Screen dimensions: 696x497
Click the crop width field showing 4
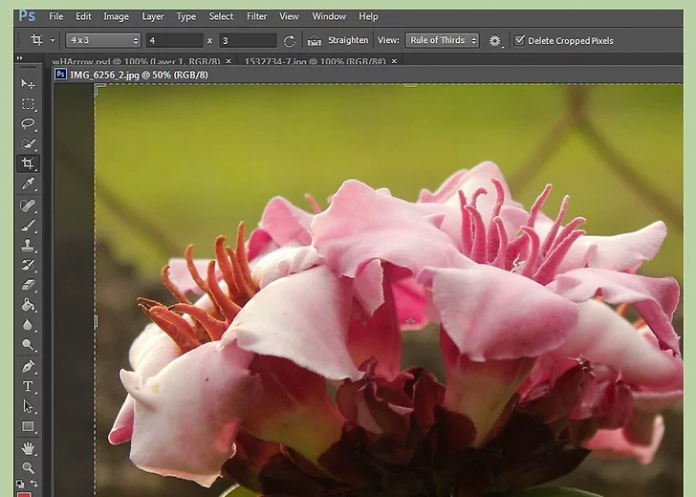tap(174, 41)
